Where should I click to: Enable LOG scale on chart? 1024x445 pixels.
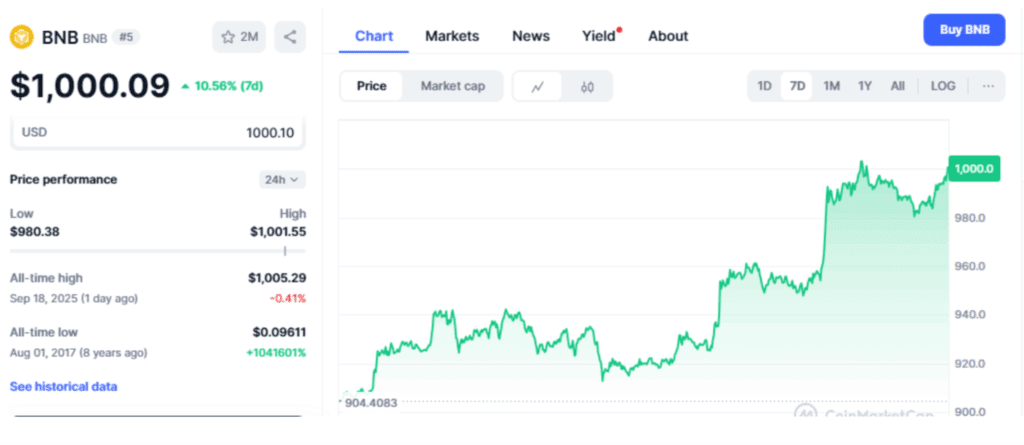click(943, 86)
